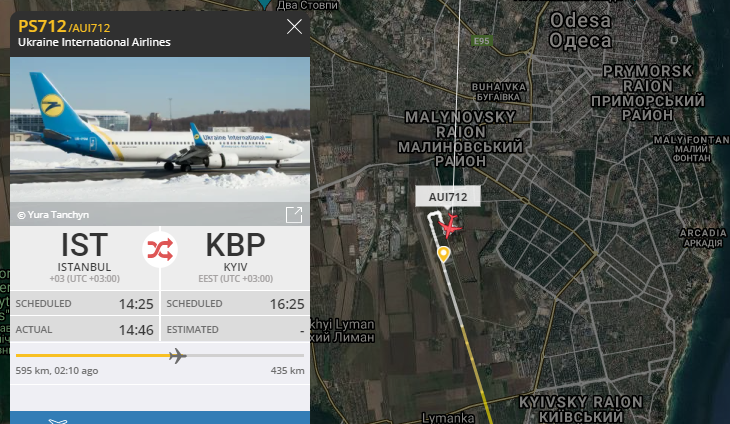Open the Ukraine International aircraft photo
The height and width of the screenshot is (424, 730).
point(160,129)
